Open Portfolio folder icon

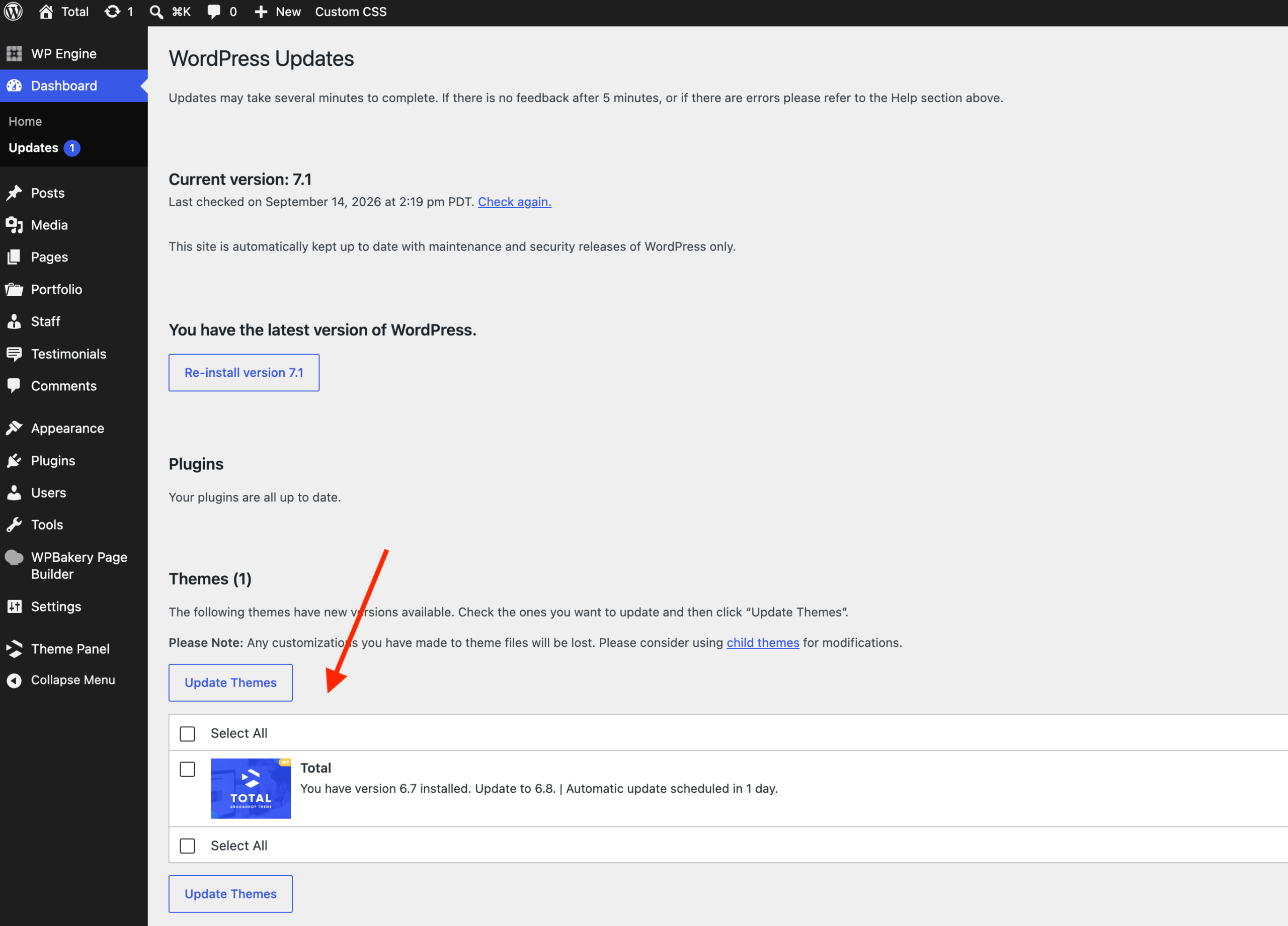(14, 290)
